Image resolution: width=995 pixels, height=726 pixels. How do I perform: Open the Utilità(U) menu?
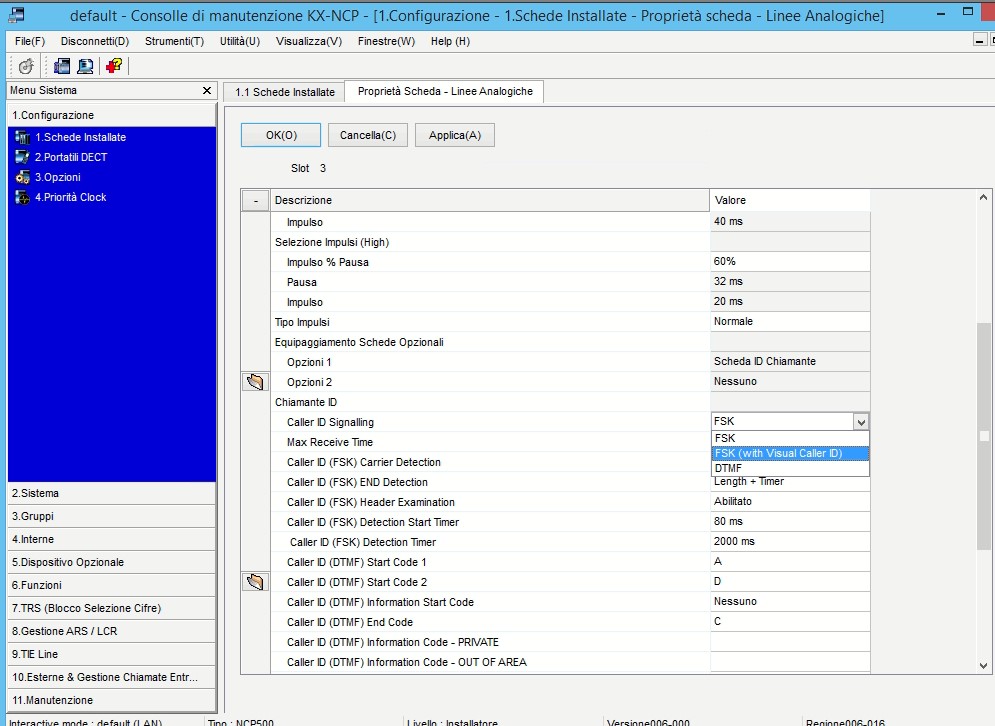coord(240,41)
